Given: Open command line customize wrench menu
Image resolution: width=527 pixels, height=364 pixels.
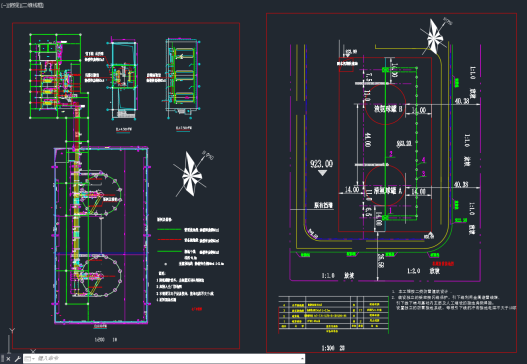Looking at the screenshot, I should [x=17, y=359].
